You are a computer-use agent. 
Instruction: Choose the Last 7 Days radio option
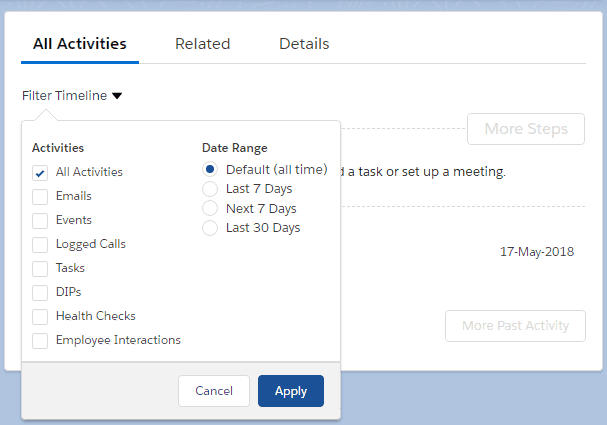point(210,189)
